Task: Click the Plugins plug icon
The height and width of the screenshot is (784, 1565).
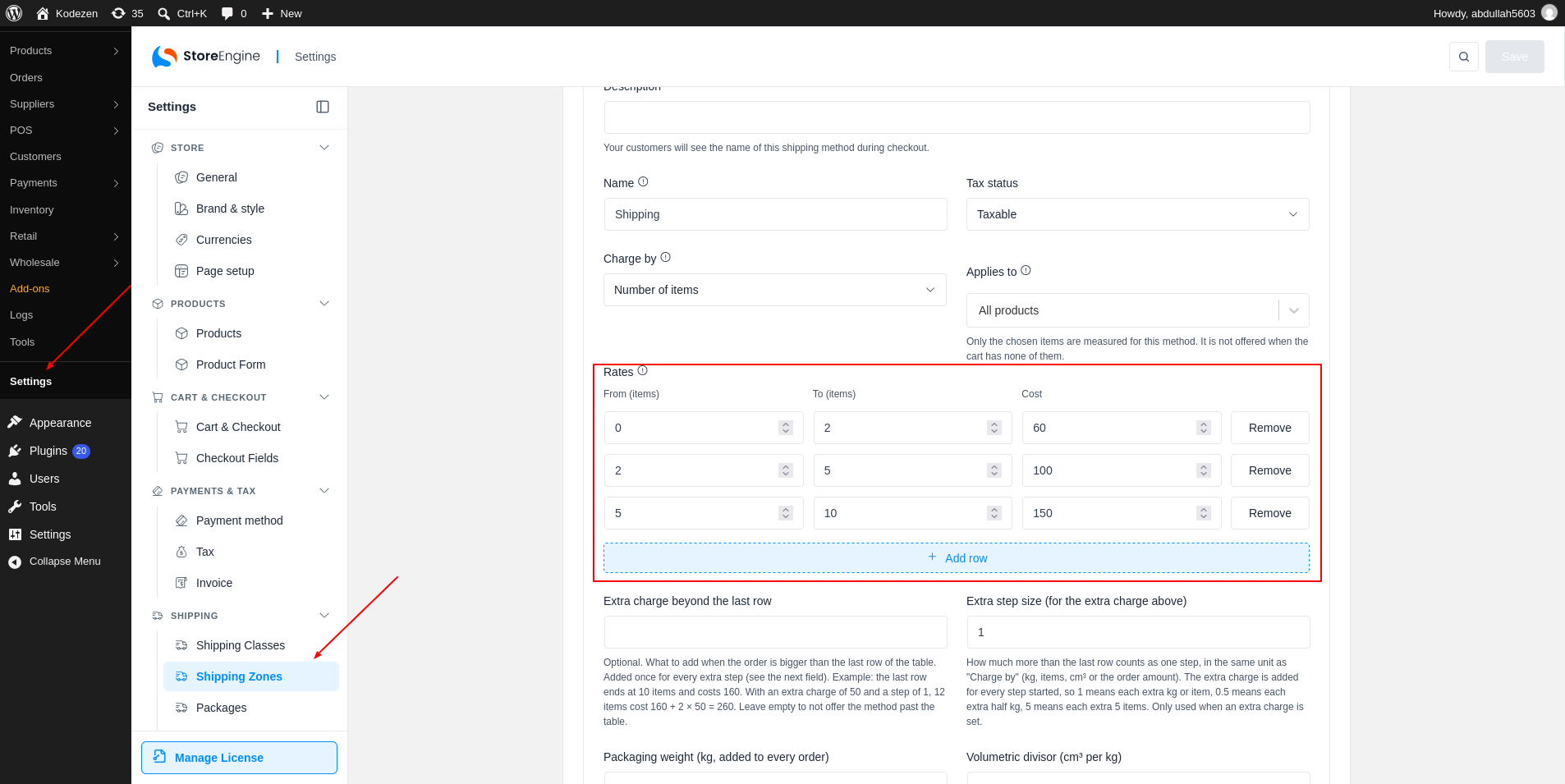Action: point(15,451)
